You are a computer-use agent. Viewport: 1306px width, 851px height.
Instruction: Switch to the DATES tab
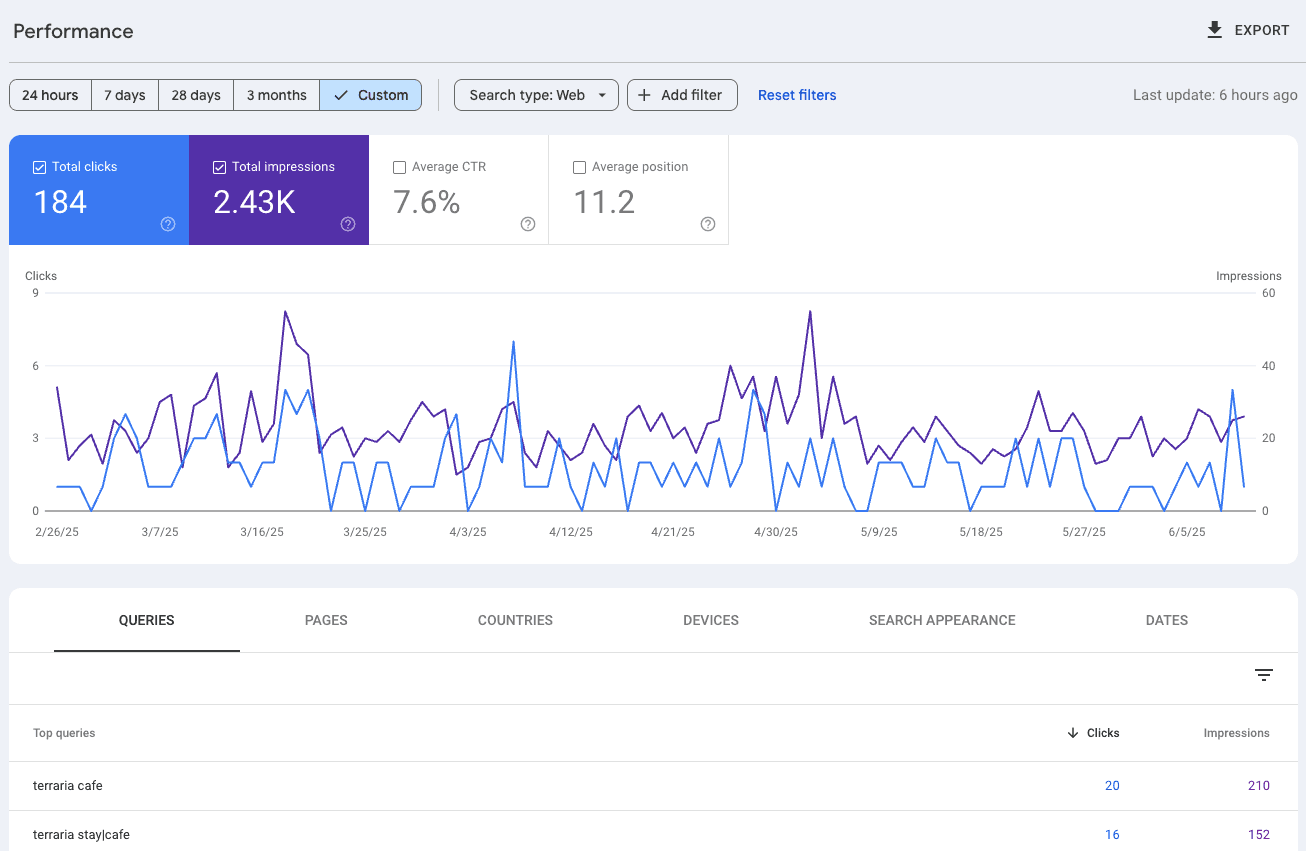1167,620
